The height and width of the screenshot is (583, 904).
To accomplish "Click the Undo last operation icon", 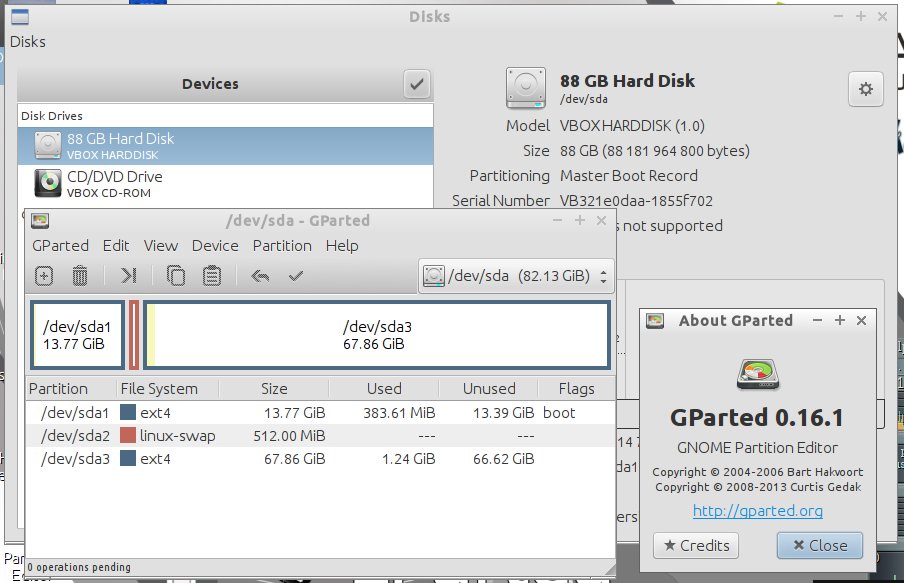I will click(x=260, y=276).
